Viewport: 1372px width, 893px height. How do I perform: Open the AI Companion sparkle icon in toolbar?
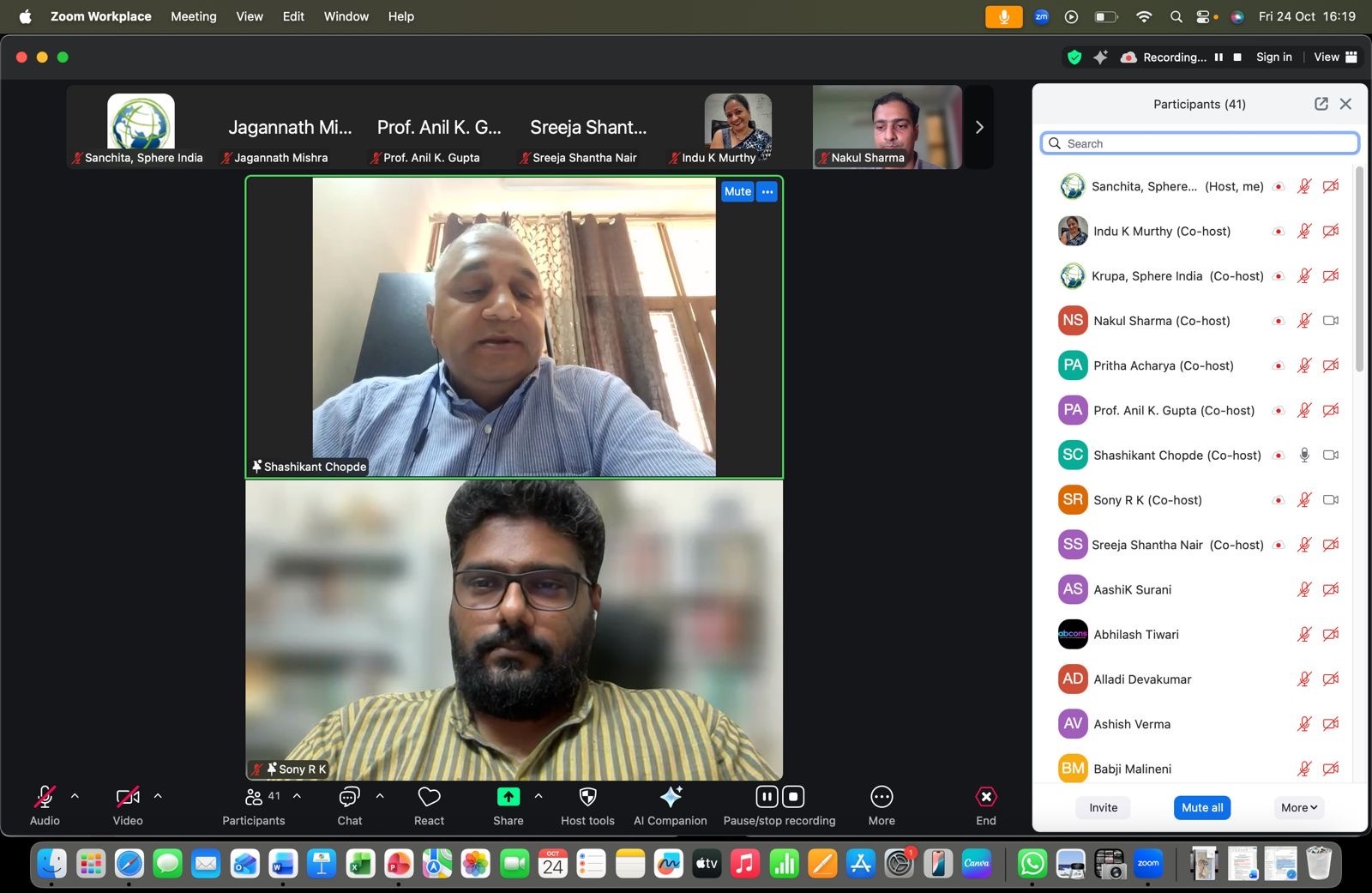(671, 797)
